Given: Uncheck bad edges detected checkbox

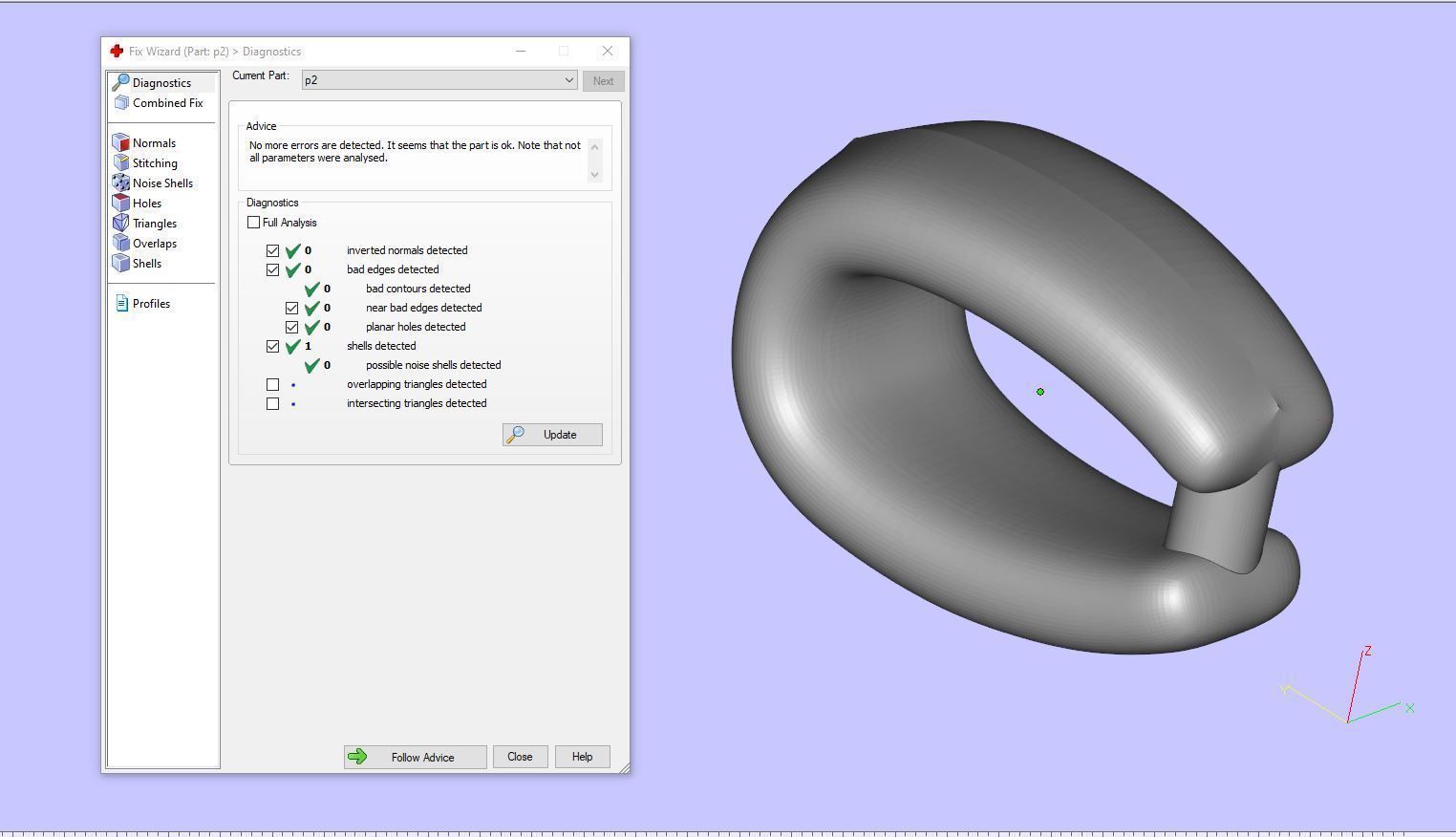Looking at the screenshot, I should [x=273, y=269].
